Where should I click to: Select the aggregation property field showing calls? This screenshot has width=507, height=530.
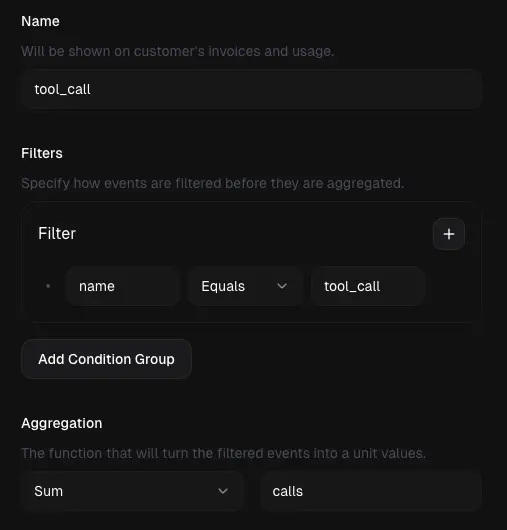tap(371, 491)
